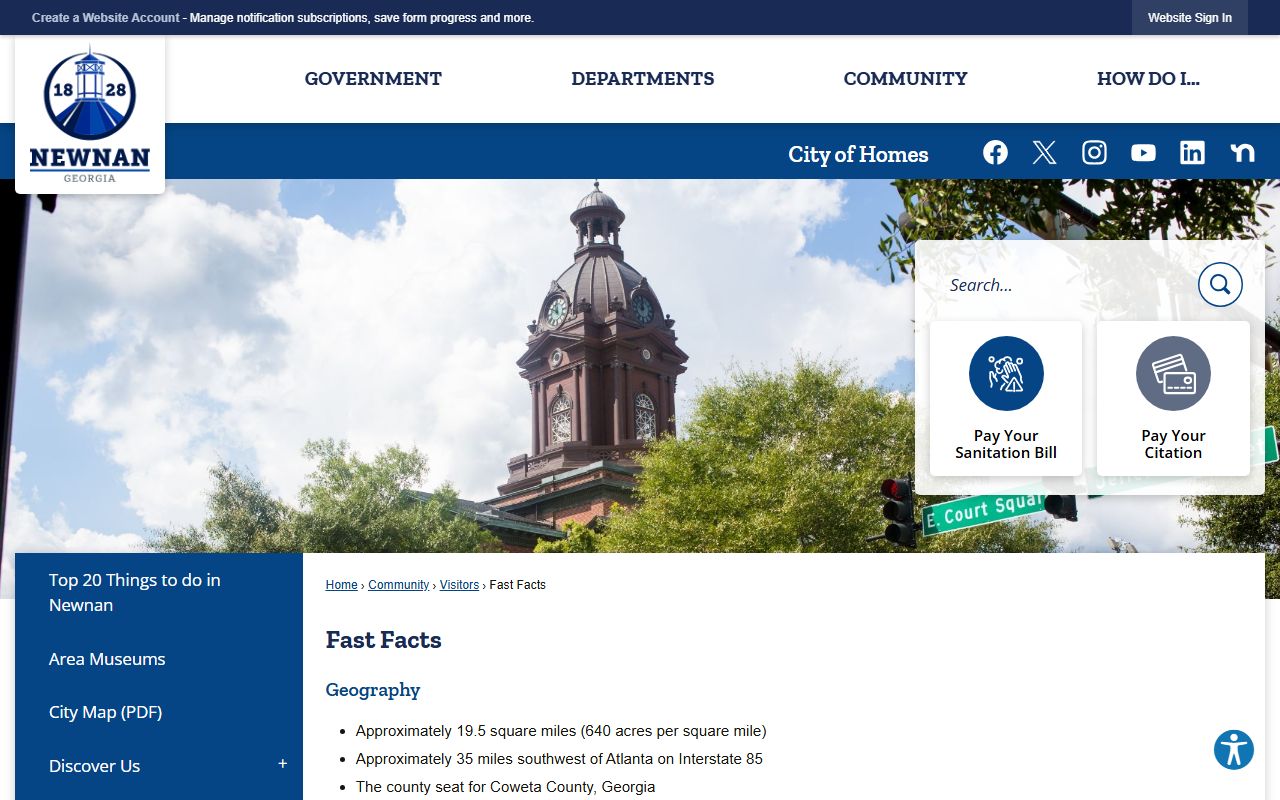Click the City of Homes tagline
Image resolution: width=1280 pixels, height=800 pixels.
click(858, 154)
